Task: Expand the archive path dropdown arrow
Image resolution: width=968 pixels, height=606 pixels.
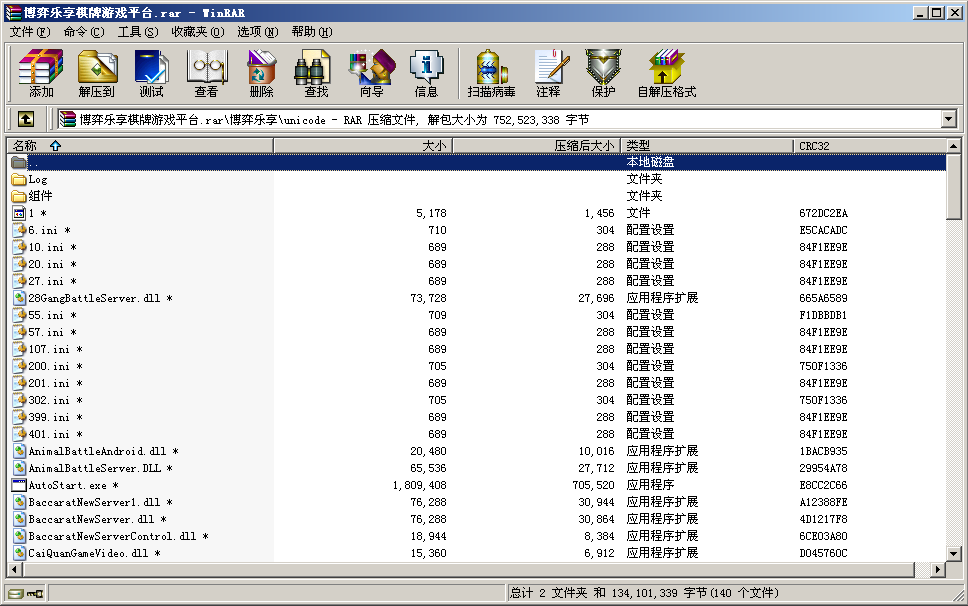Action: point(949,120)
